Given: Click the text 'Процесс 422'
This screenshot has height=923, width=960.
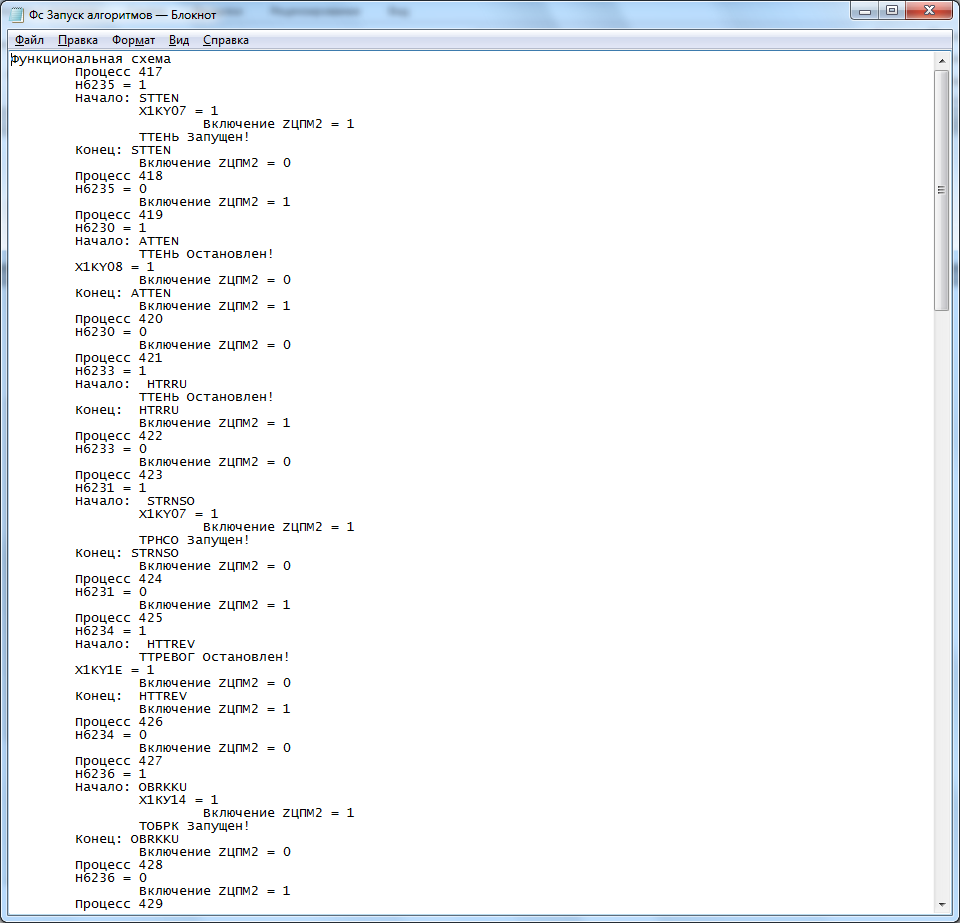Looking at the screenshot, I should tap(119, 436).
